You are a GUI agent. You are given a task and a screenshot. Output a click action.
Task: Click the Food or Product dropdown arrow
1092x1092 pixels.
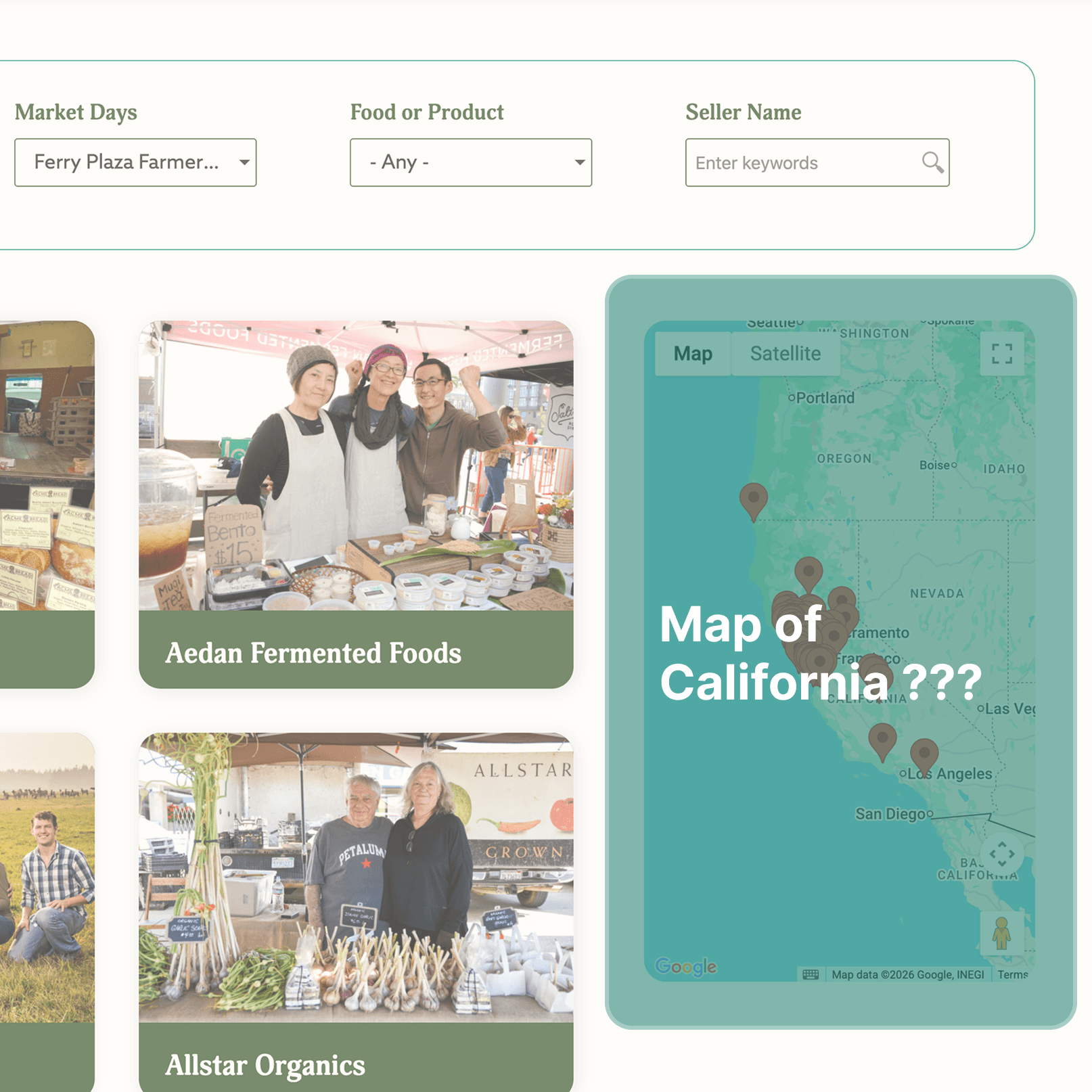point(579,162)
